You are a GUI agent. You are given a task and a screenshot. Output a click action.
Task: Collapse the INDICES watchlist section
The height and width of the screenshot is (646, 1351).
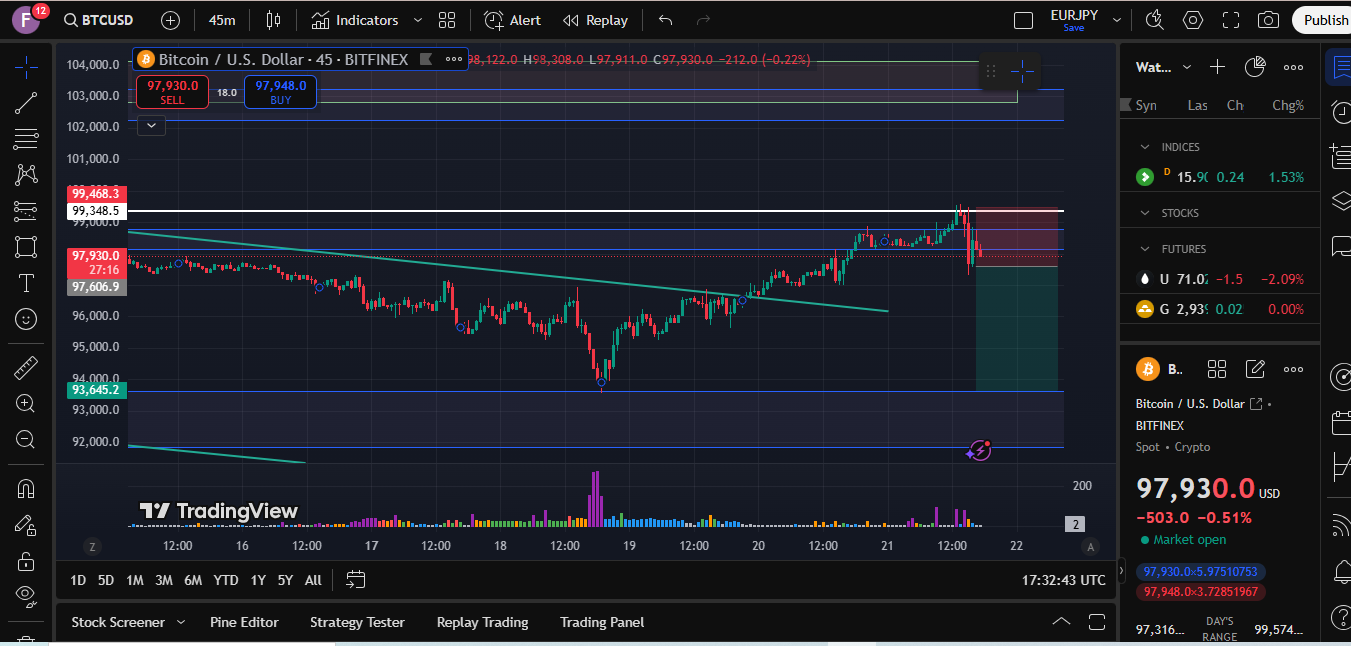[x=1145, y=147]
